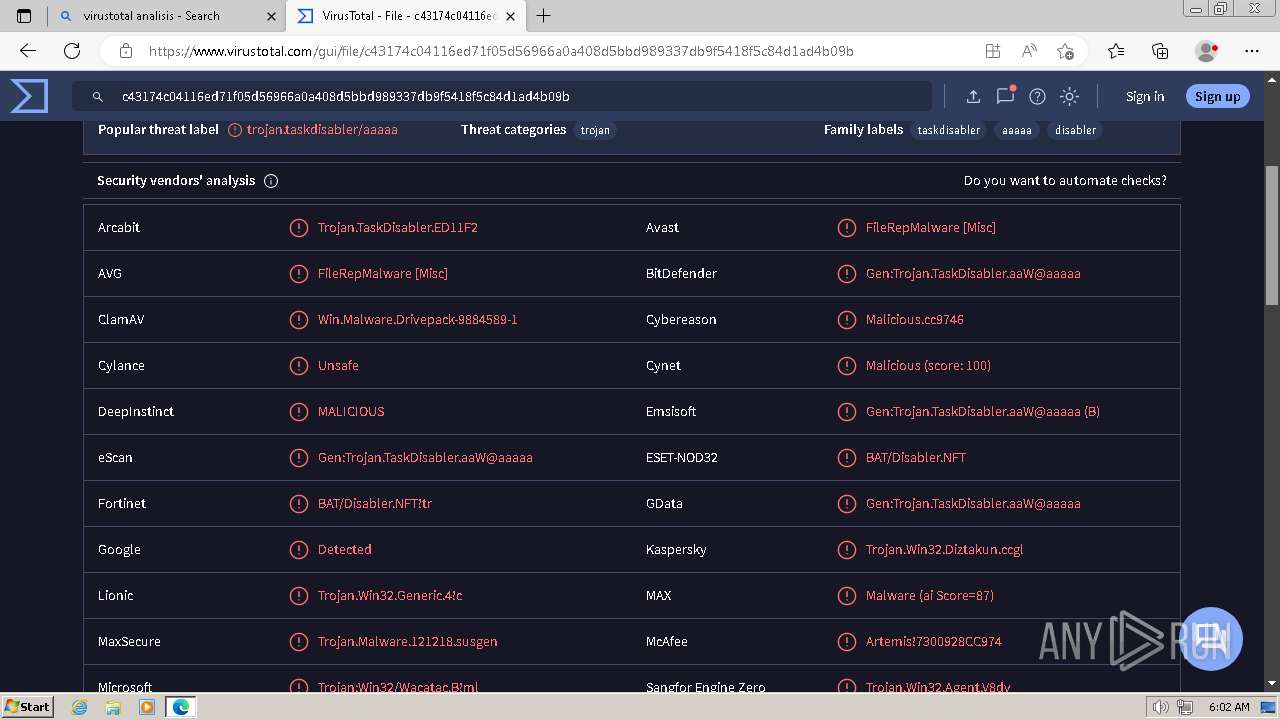1280x720 pixels.
Task: Open the tab actions menu icon
Action: 24,16
